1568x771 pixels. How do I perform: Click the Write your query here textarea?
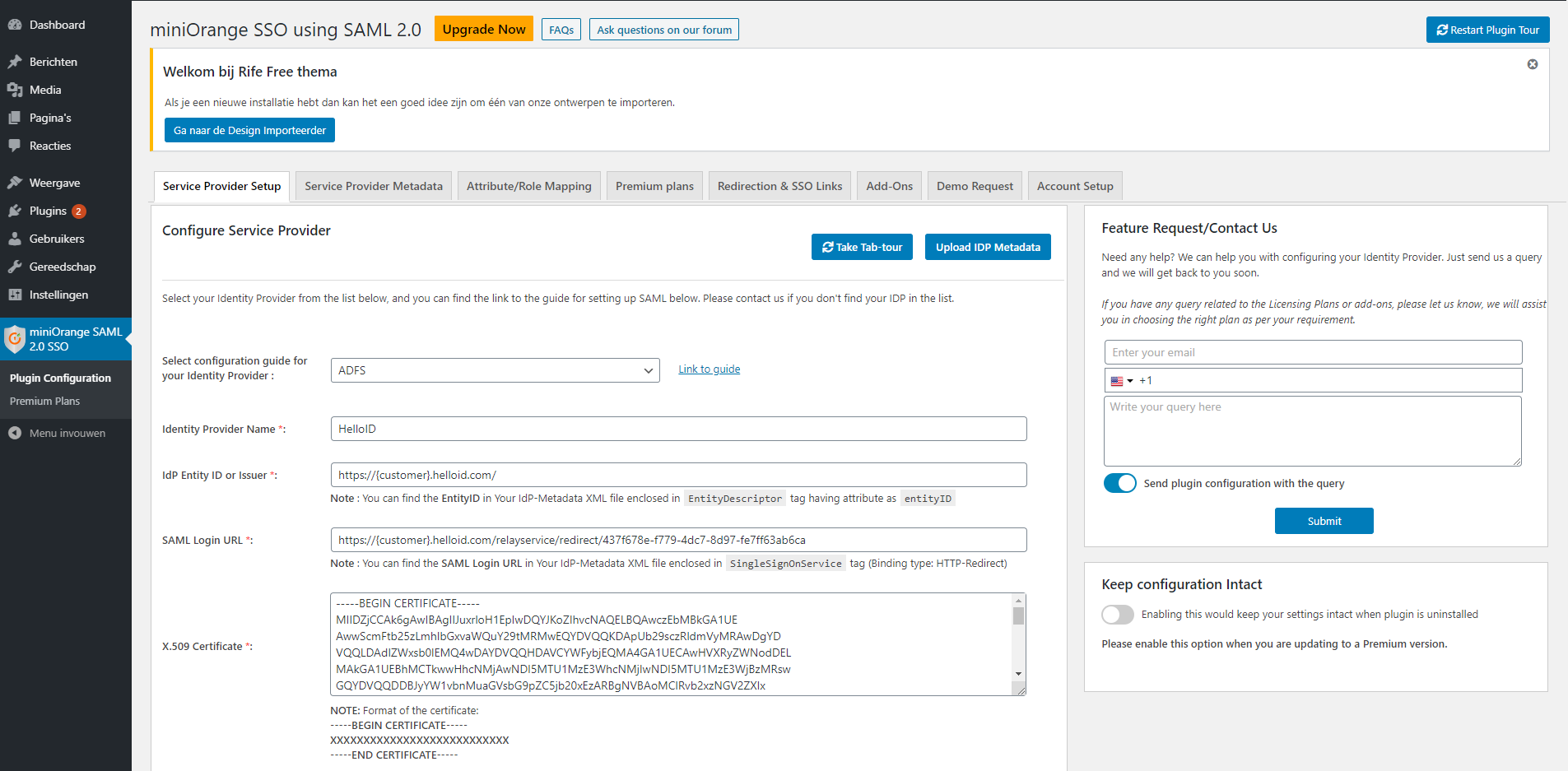coord(1312,431)
